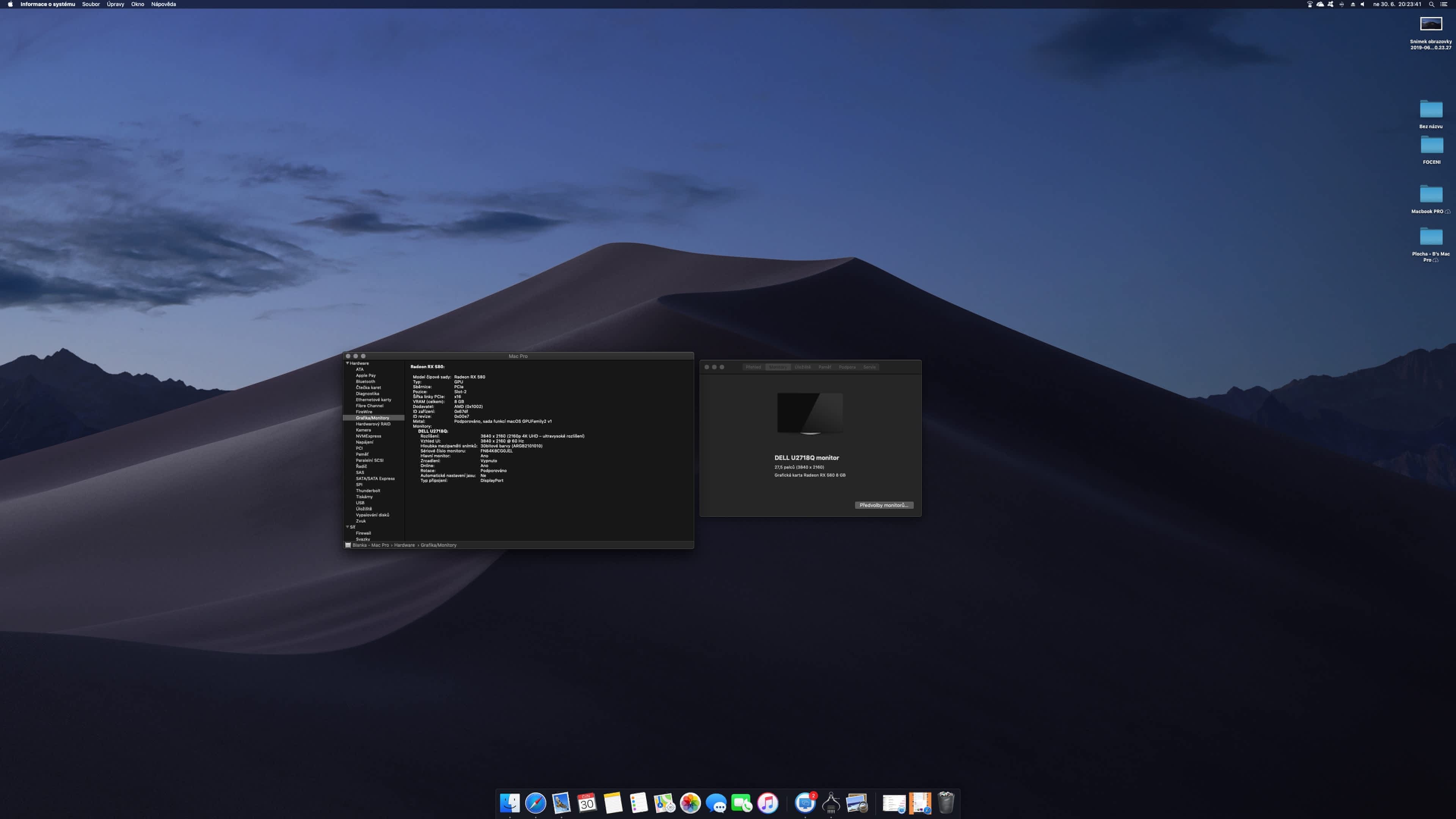
Task: Open Messages app in the Dock
Action: point(716,803)
